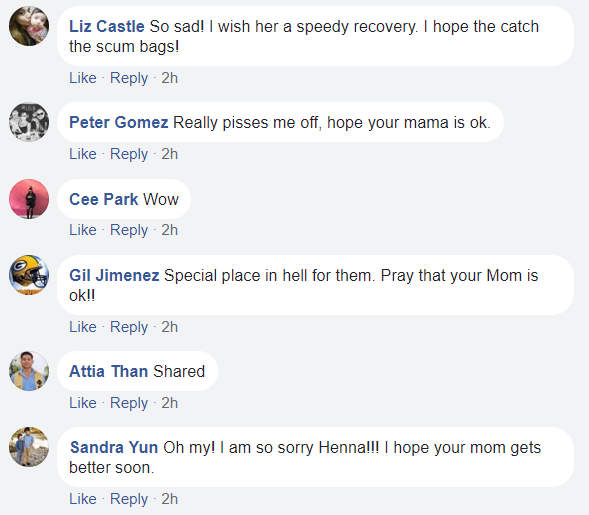This screenshot has height=515, width=589.
Task: Visit Gil Jimenez's name link
Action: click(x=114, y=275)
